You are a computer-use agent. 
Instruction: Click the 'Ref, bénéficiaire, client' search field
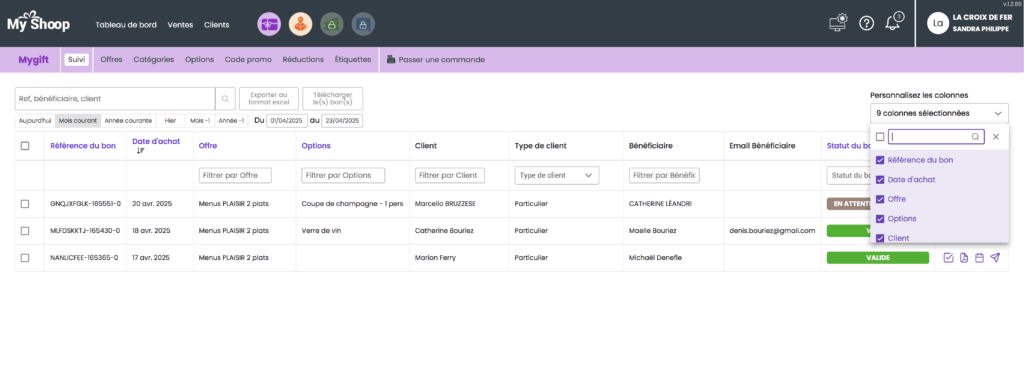click(x=115, y=99)
